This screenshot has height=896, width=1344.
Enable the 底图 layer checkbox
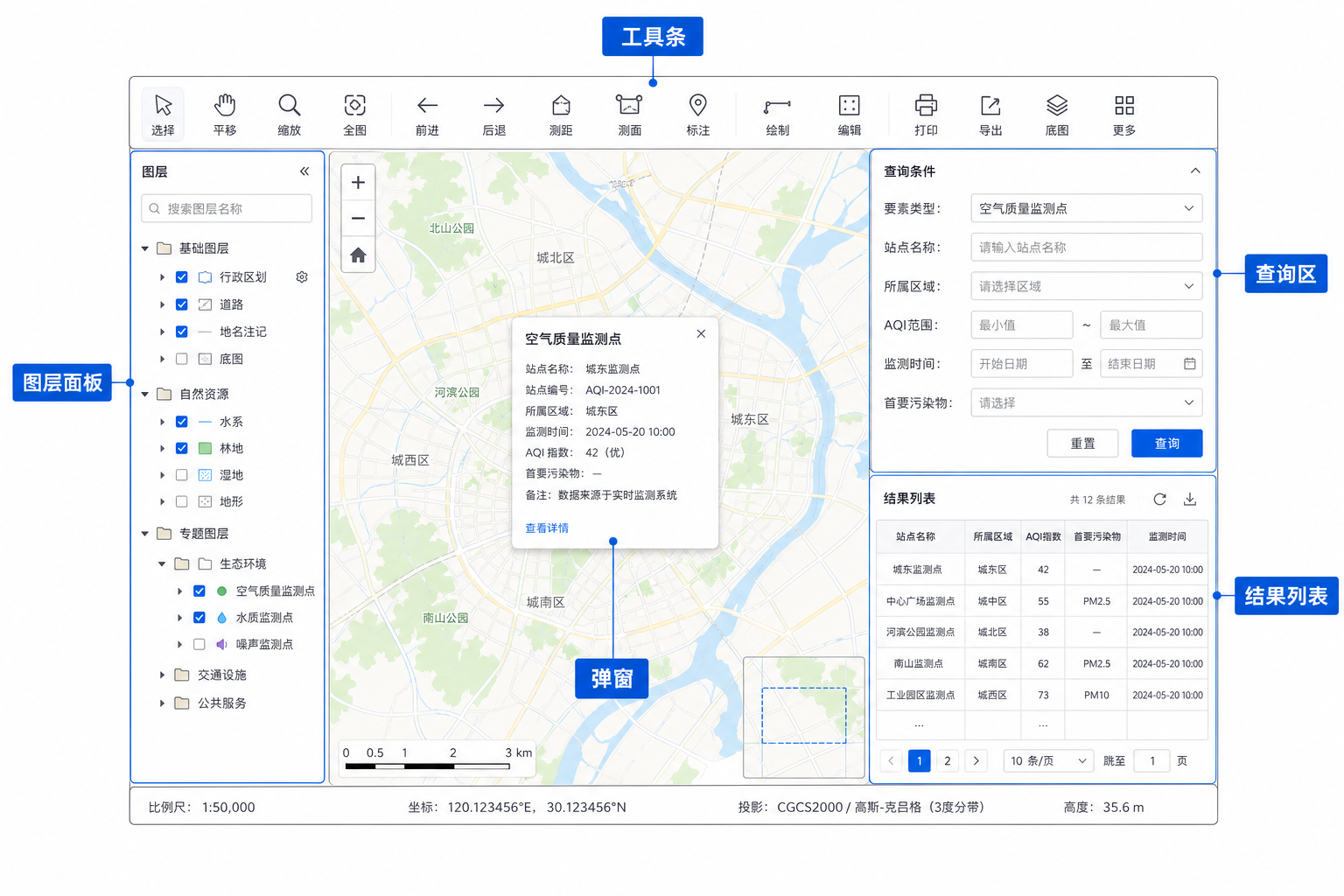click(182, 359)
